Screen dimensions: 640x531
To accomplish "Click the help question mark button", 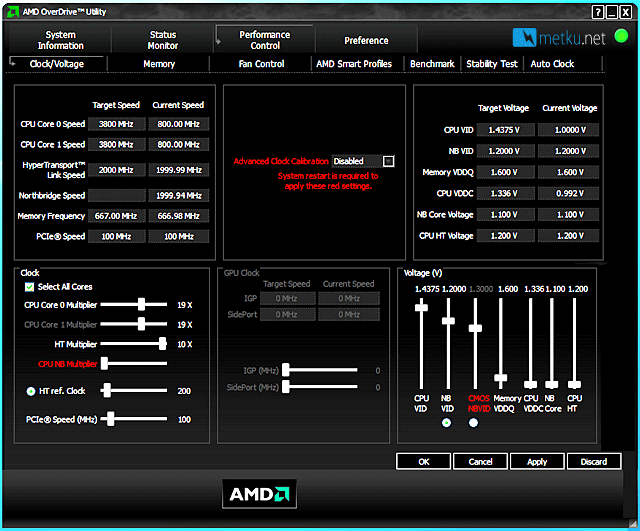I will pos(598,12).
